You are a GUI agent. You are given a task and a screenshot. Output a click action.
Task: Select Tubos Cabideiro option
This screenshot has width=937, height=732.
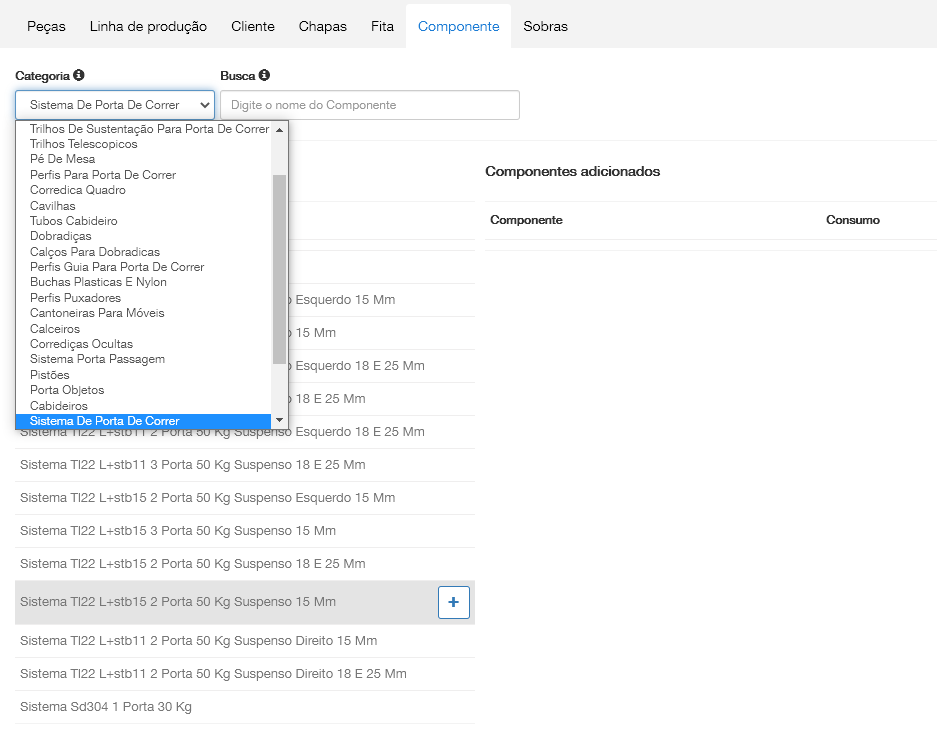pyautogui.click(x=73, y=221)
